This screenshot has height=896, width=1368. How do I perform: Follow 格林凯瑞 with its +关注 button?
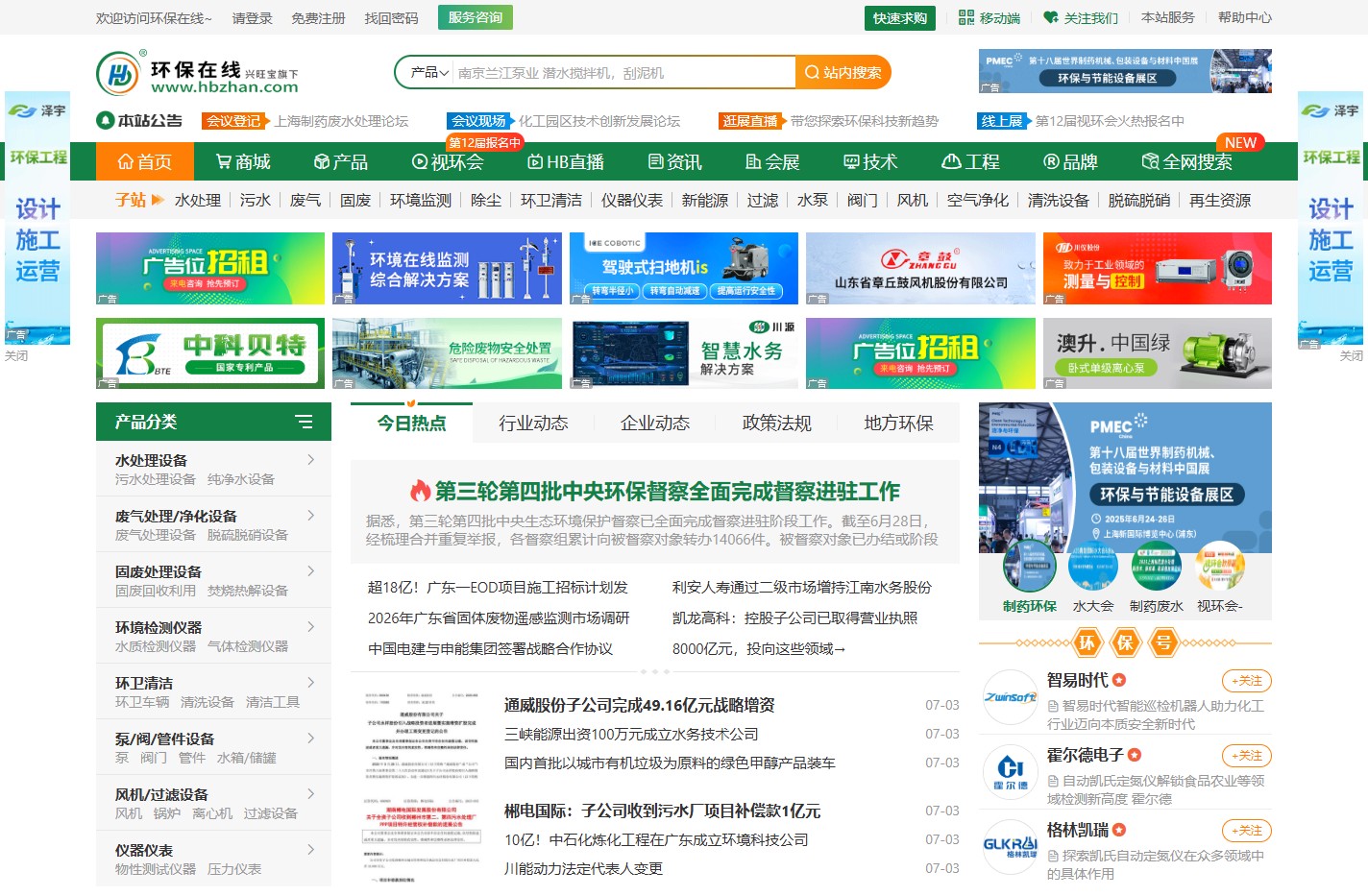1246,831
